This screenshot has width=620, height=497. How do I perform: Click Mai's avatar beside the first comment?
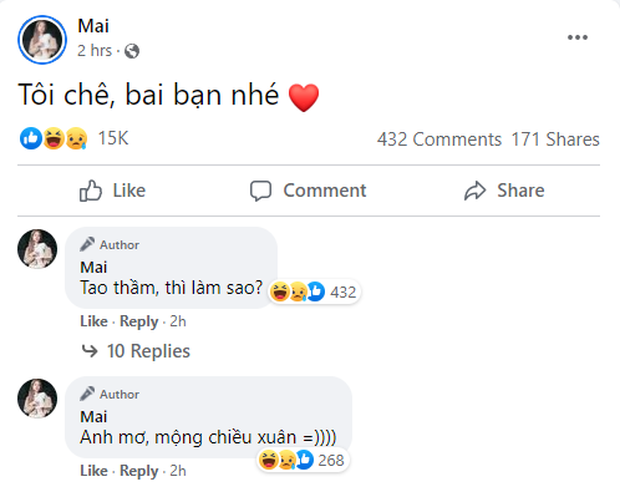37,248
